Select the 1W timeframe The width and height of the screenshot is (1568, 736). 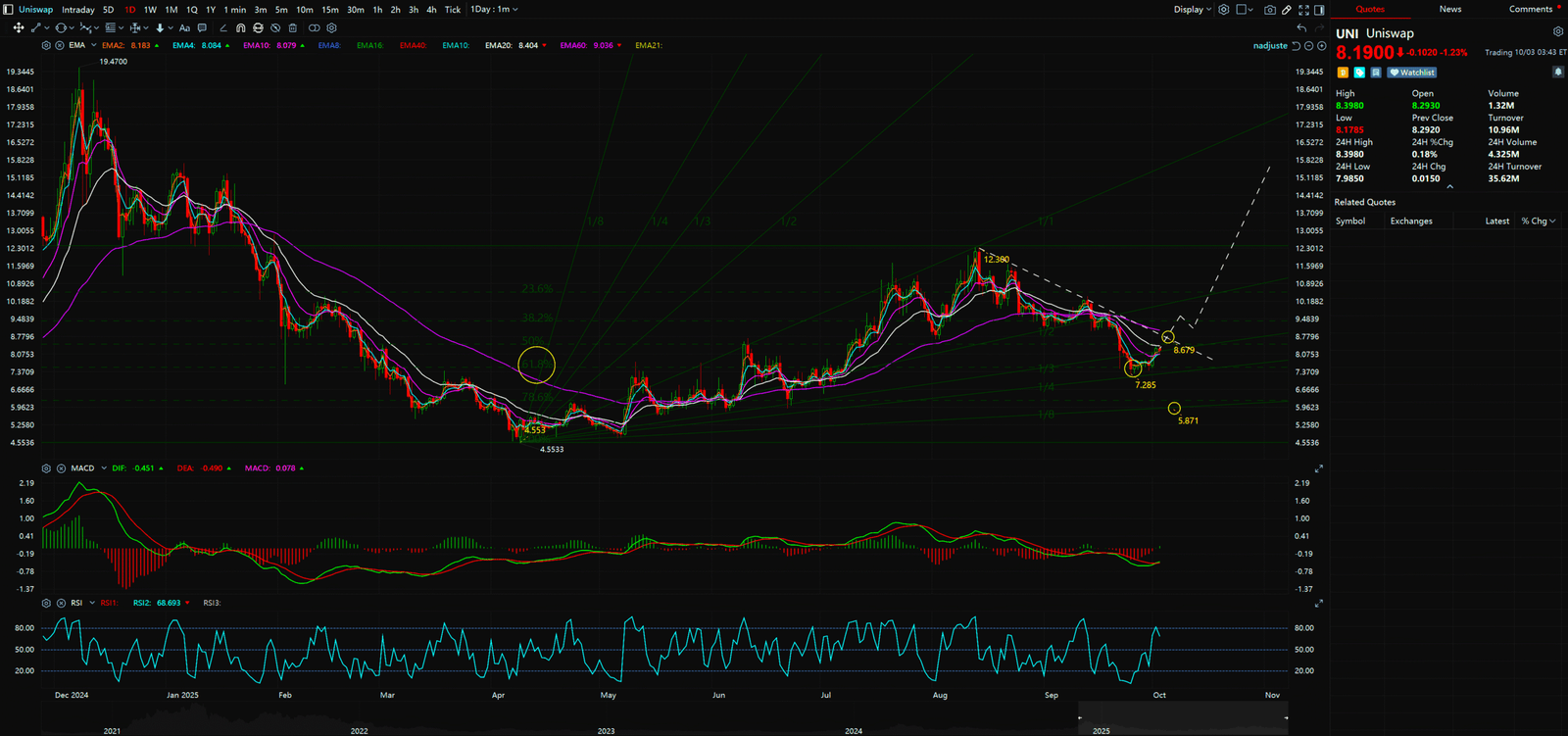[150, 10]
